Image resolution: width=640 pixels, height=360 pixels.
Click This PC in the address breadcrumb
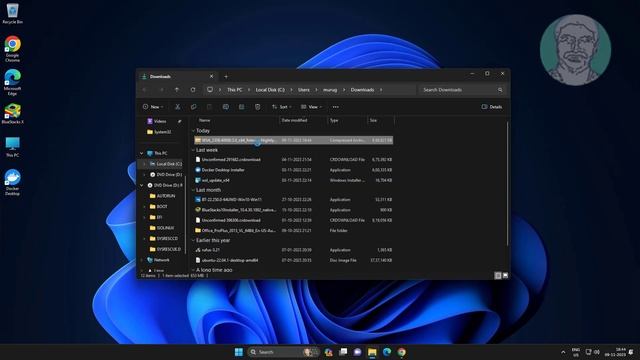pyautogui.click(x=235, y=90)
